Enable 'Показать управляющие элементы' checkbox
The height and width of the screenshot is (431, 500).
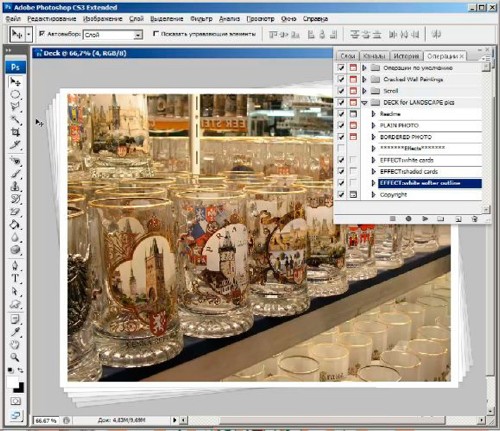(156, 34)
